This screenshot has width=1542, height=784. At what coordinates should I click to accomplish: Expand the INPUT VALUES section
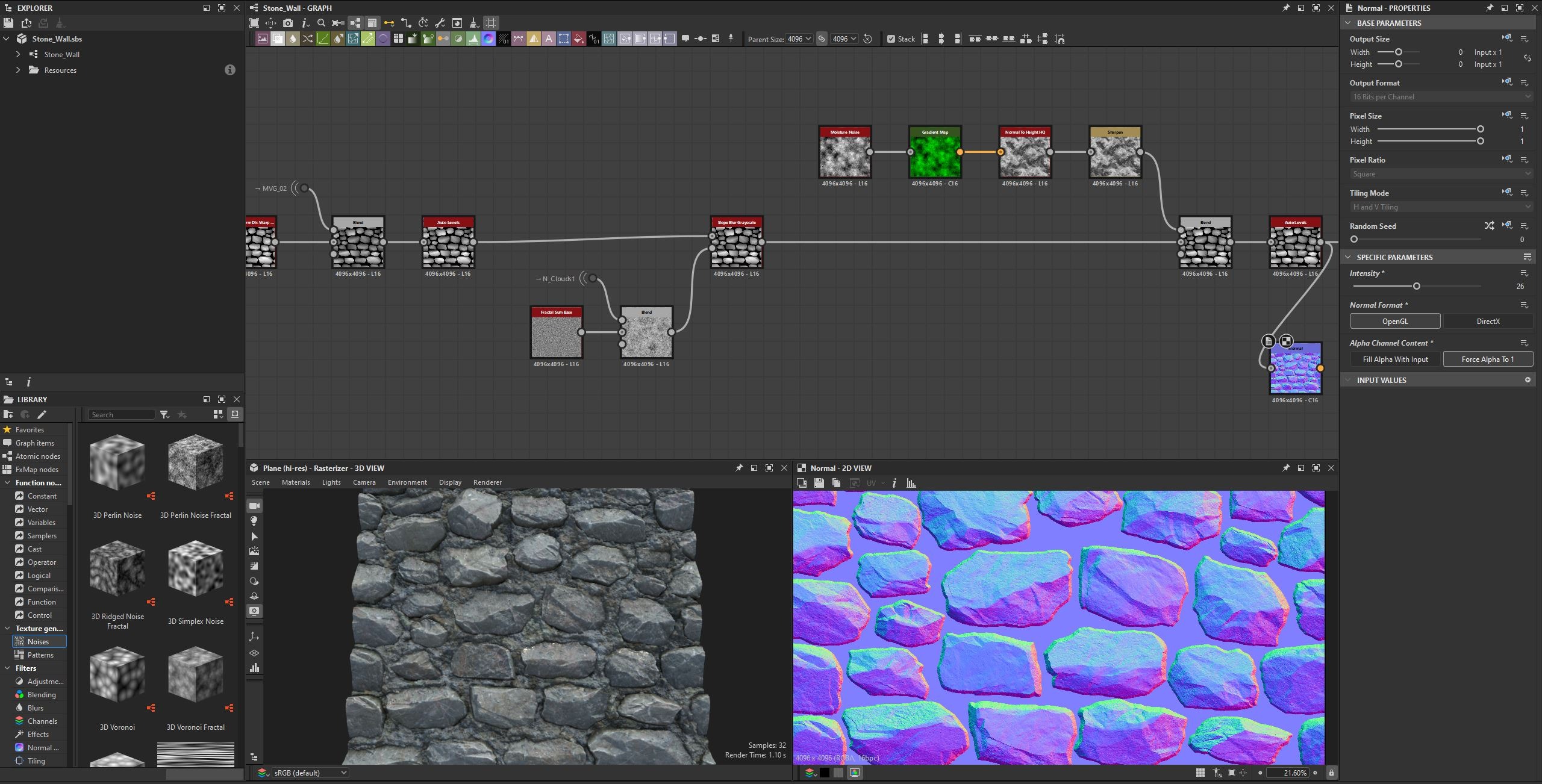[x=1348, y=380]
